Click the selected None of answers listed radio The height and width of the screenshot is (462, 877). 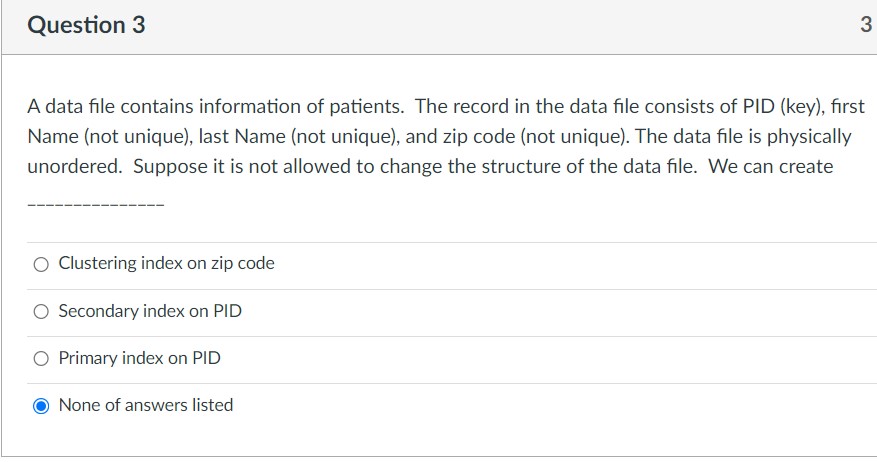pyautogui.click(x=41, y=406)
